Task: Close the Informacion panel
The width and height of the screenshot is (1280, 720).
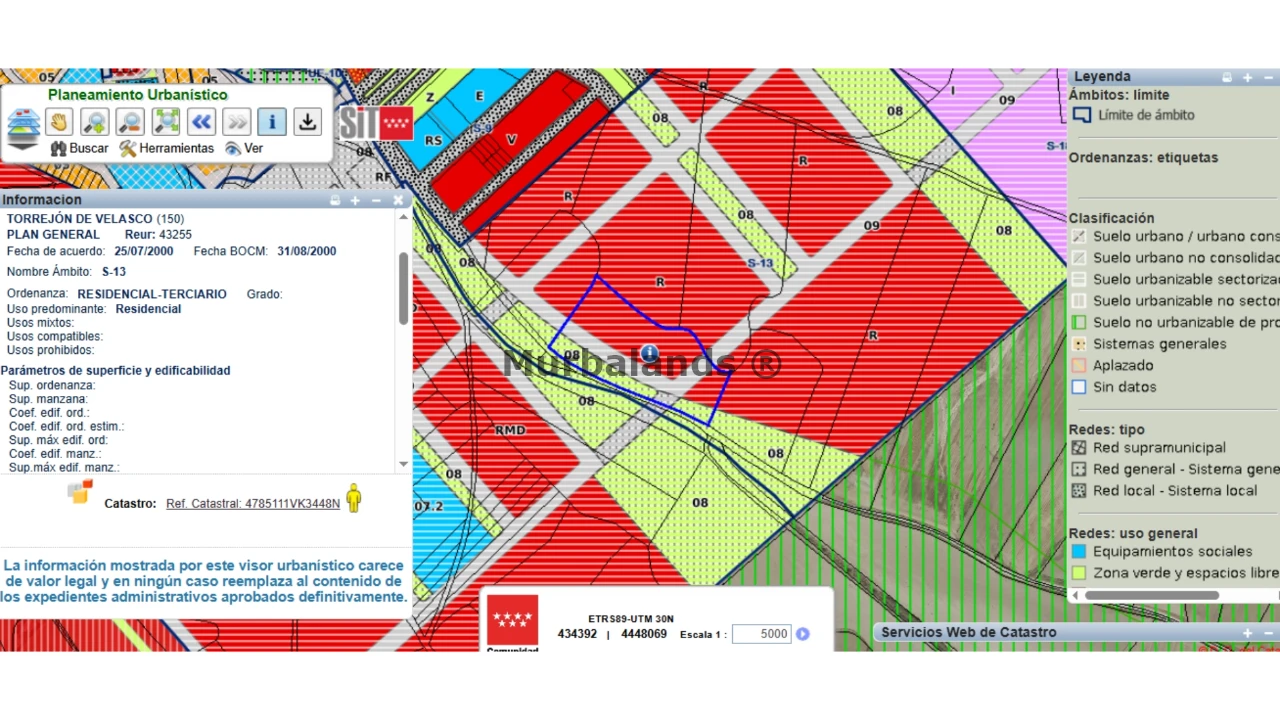Action: point(398,200)
